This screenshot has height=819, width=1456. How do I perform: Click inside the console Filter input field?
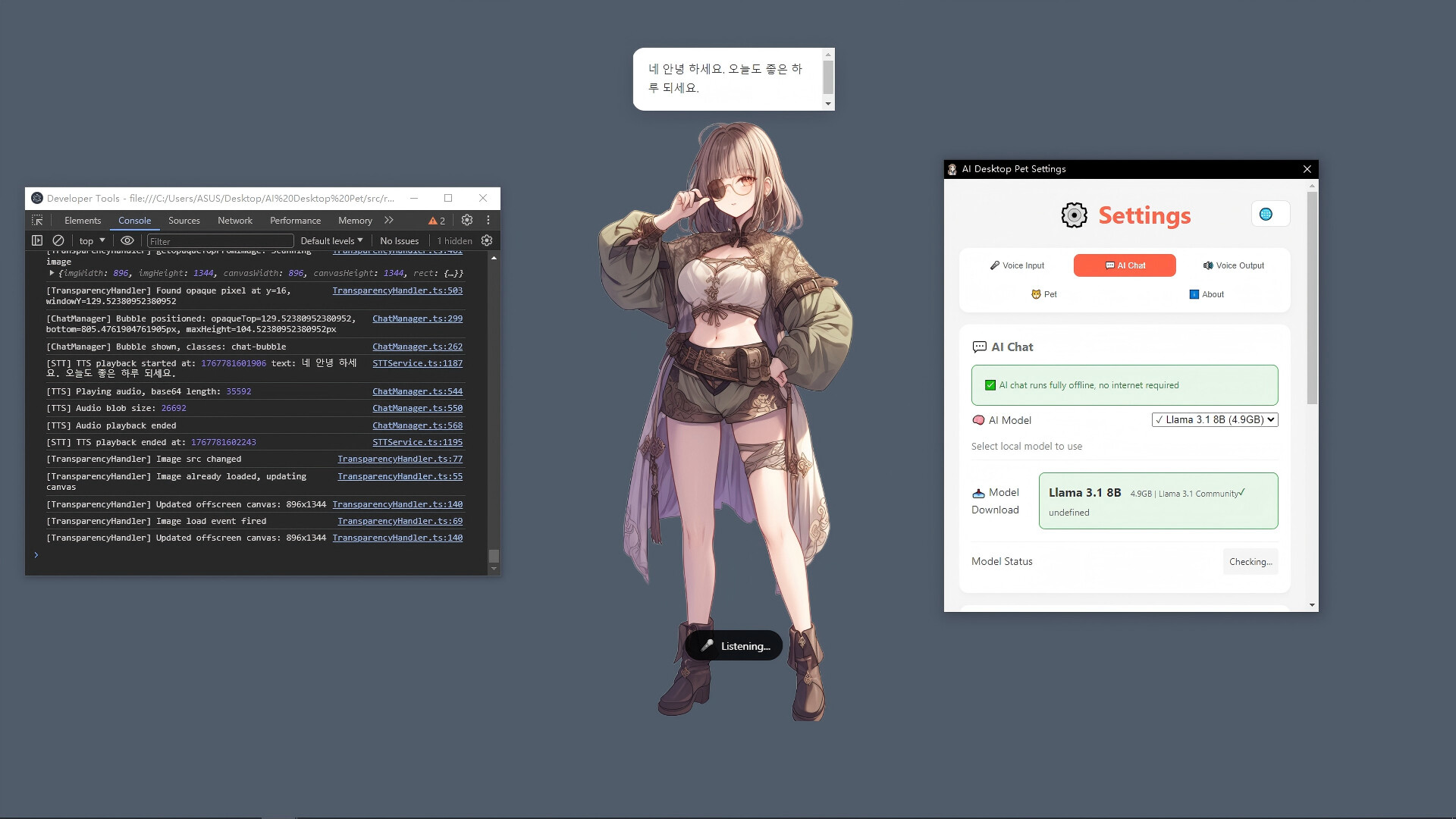click(220, 240)
